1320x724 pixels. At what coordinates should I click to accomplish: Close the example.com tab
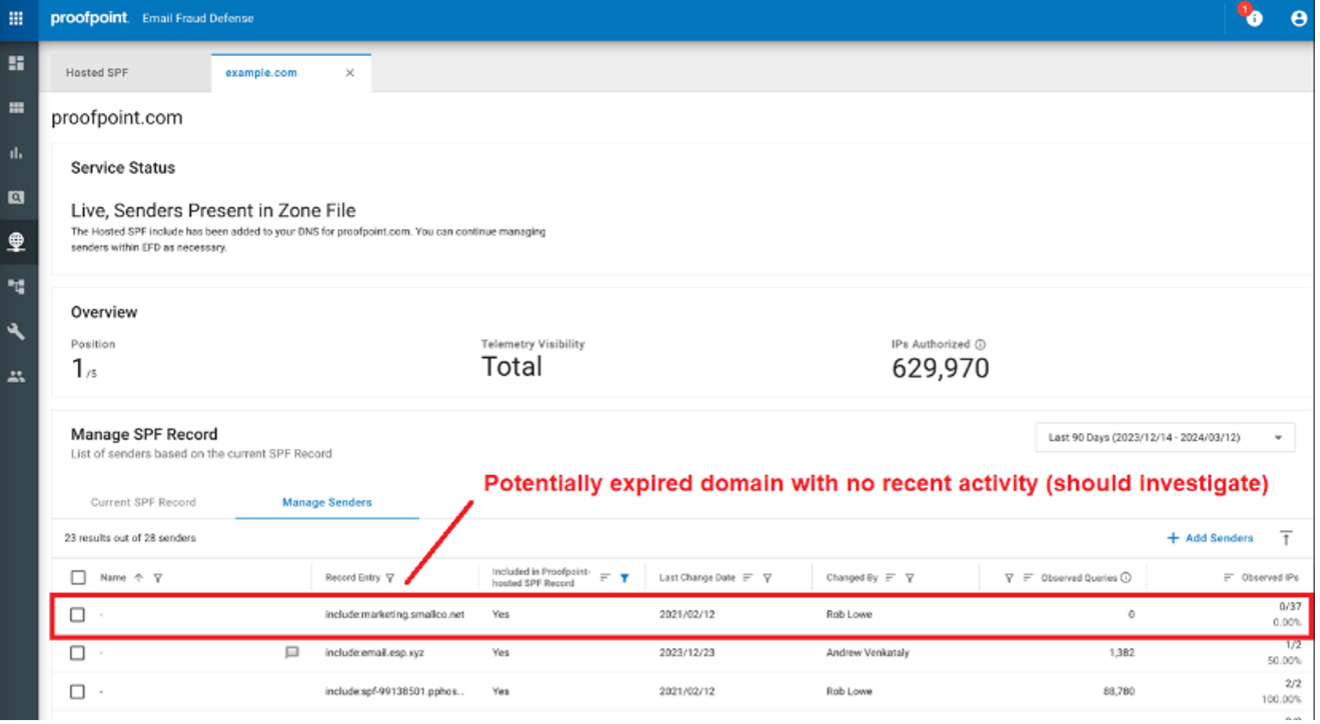[x=350, y=73]
